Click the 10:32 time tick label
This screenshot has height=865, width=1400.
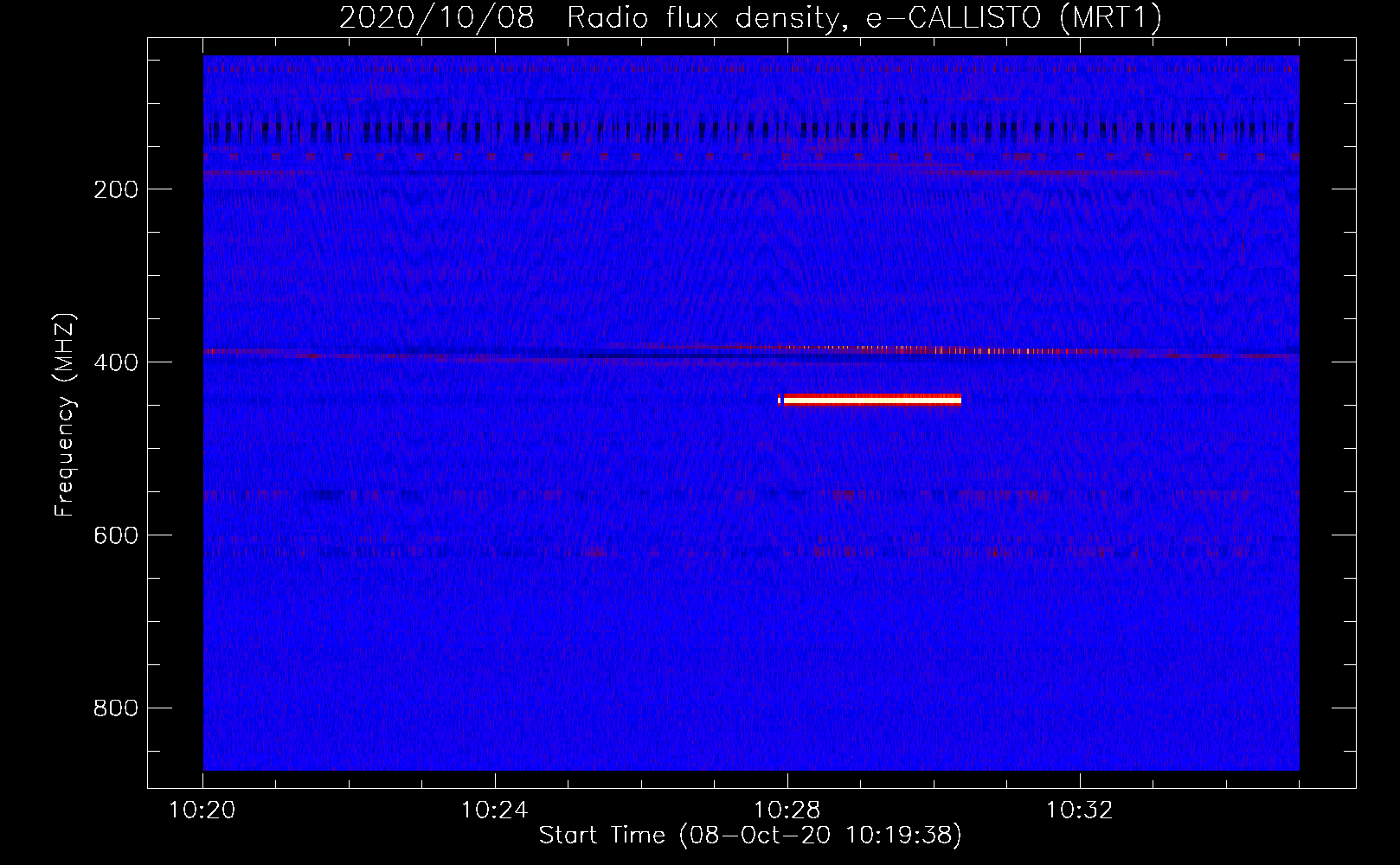point(1080,811)
